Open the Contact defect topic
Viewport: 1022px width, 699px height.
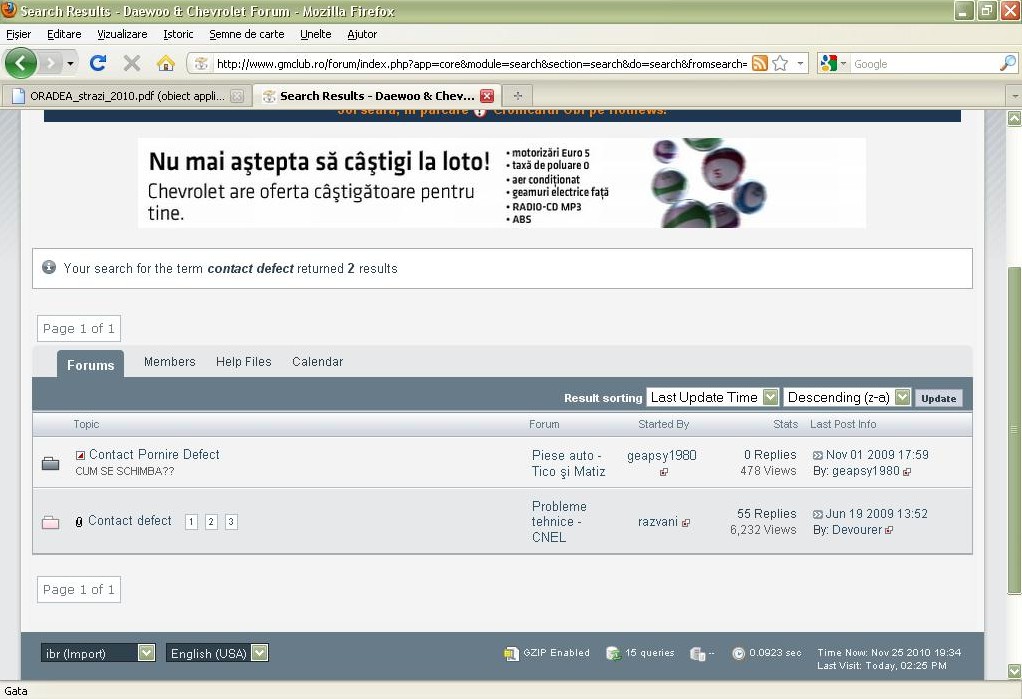130,520
